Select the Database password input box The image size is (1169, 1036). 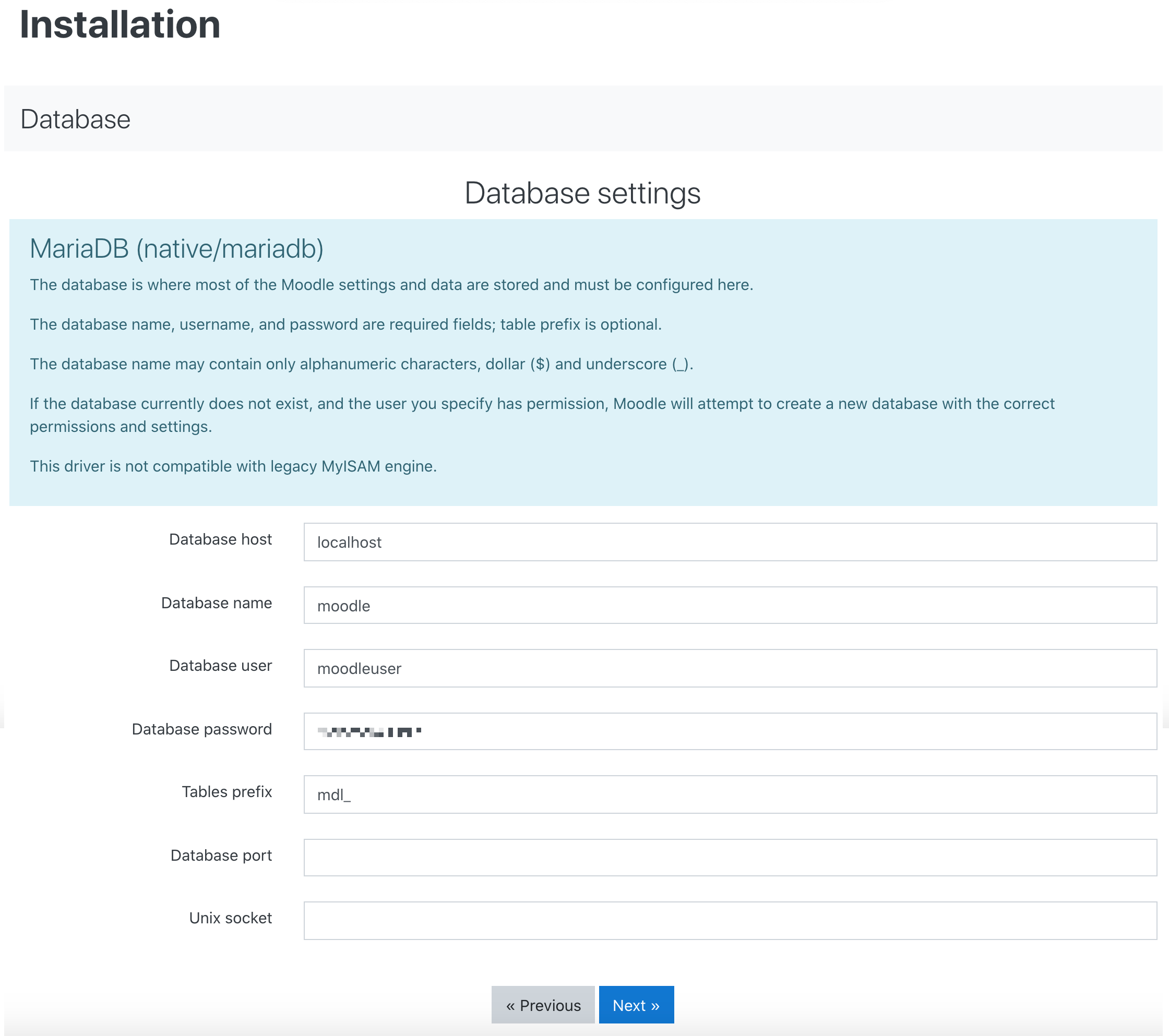point(730,731)
